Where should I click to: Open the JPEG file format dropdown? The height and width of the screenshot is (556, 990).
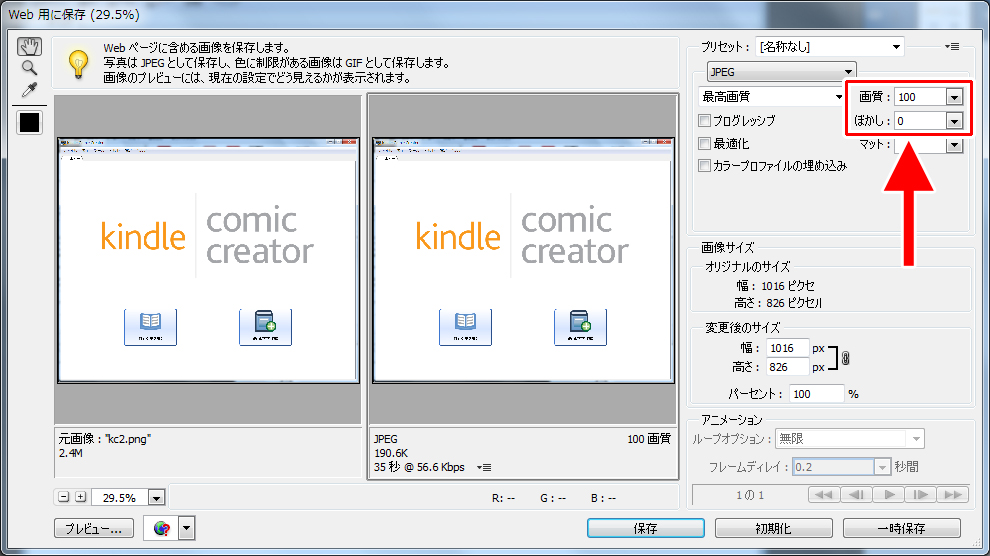(x=781, y=72)
